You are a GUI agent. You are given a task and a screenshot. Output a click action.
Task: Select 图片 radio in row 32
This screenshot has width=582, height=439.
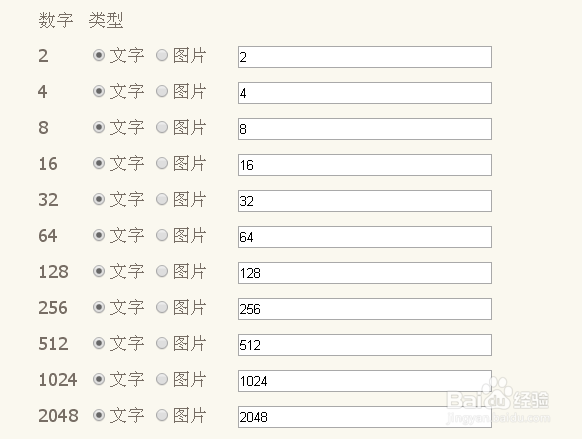tap(162, 200)
